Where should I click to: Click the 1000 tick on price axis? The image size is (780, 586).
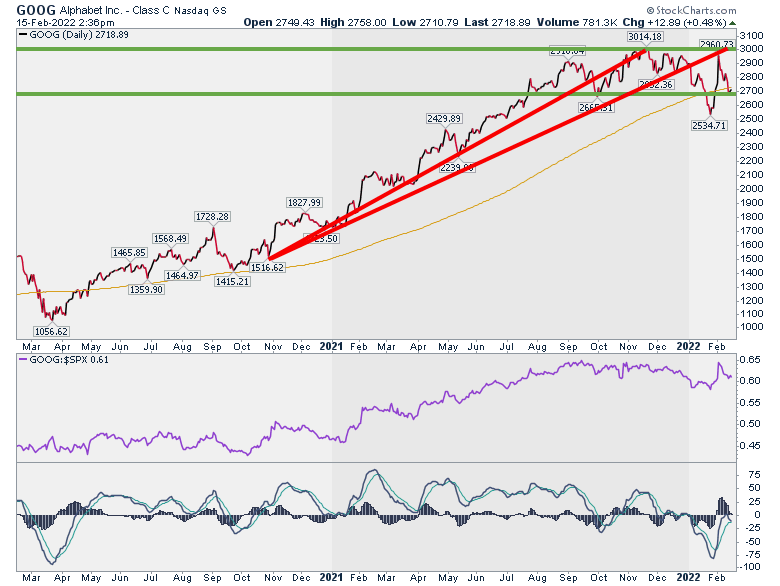(751, 327)
